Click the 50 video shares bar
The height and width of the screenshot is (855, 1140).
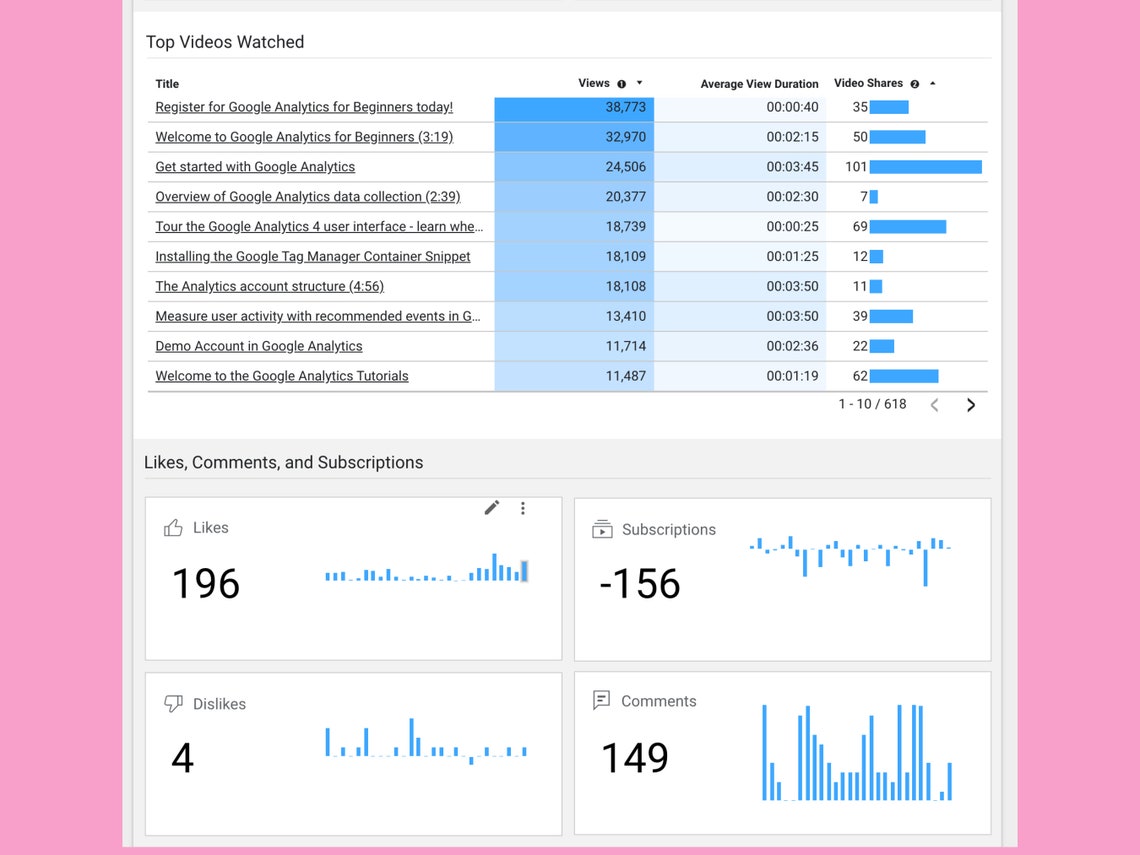tap(897, 137)
